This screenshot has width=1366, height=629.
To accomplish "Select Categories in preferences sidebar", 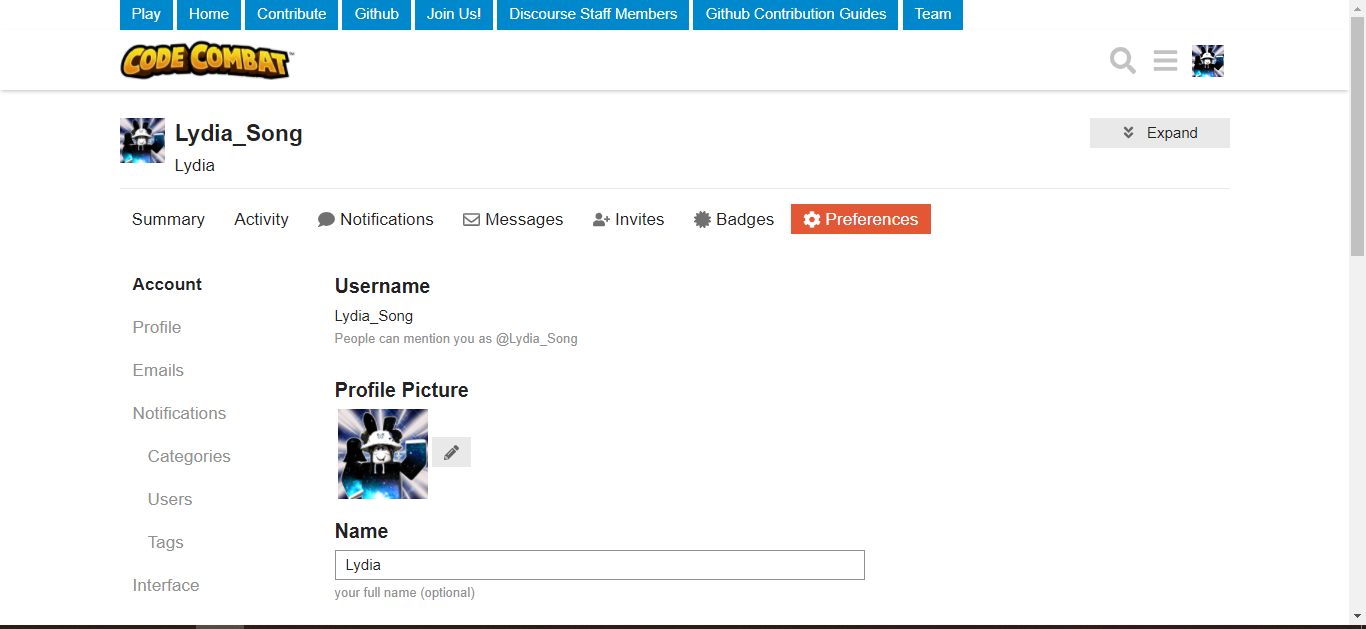I will click(x=189, y=456).
